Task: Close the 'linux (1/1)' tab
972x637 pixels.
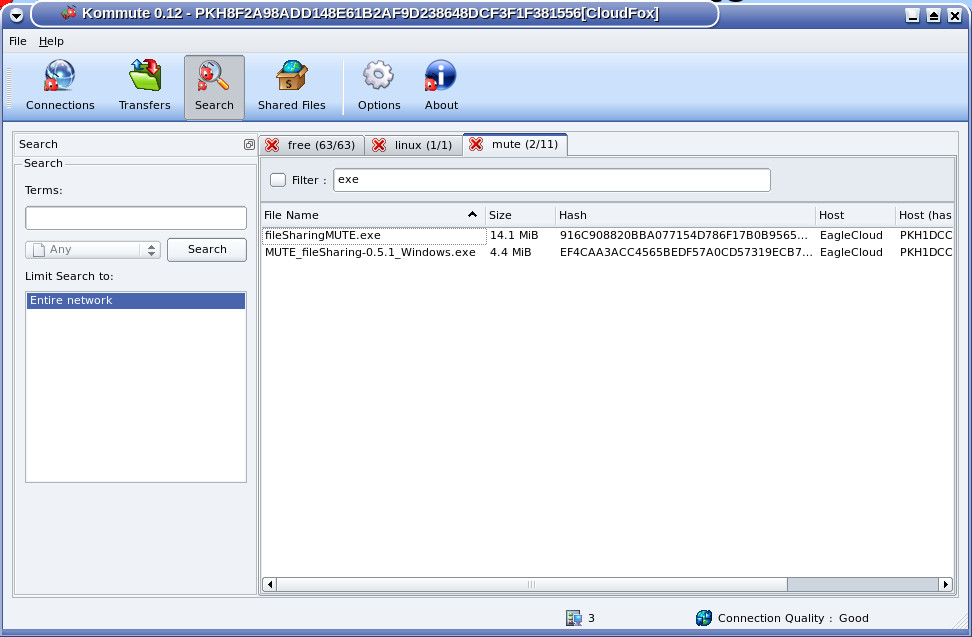Action: pos(379,145)
